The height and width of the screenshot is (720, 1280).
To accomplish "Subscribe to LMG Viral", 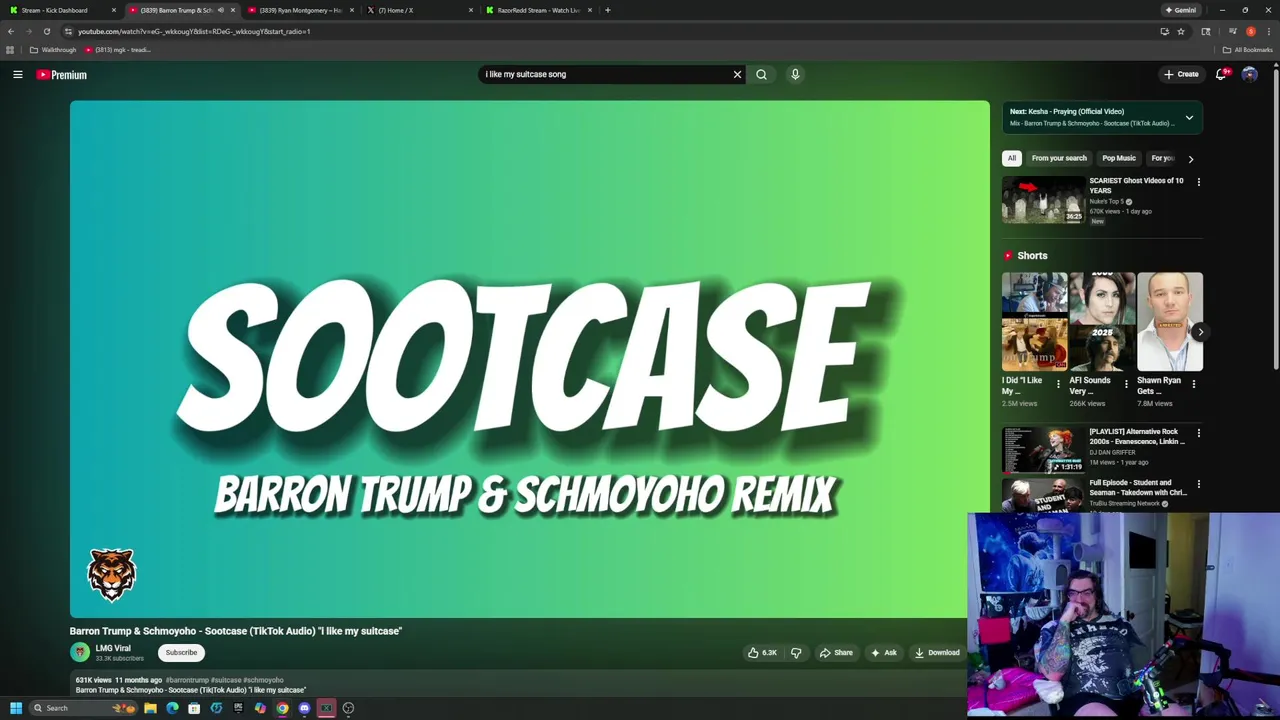I will [181, 653].
